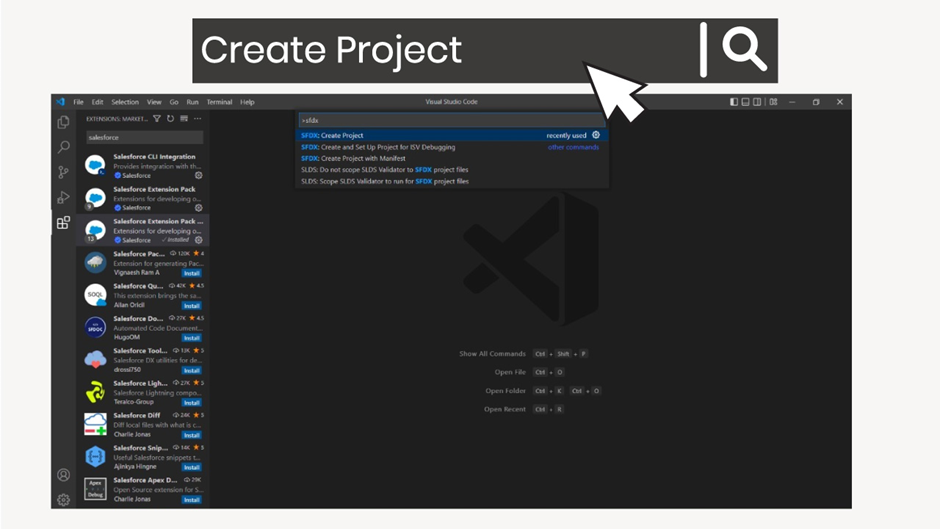Screen dimensions: 940x529
Task: Select Do not scope SLDS Validator command
Action: (x=453, y=170)
